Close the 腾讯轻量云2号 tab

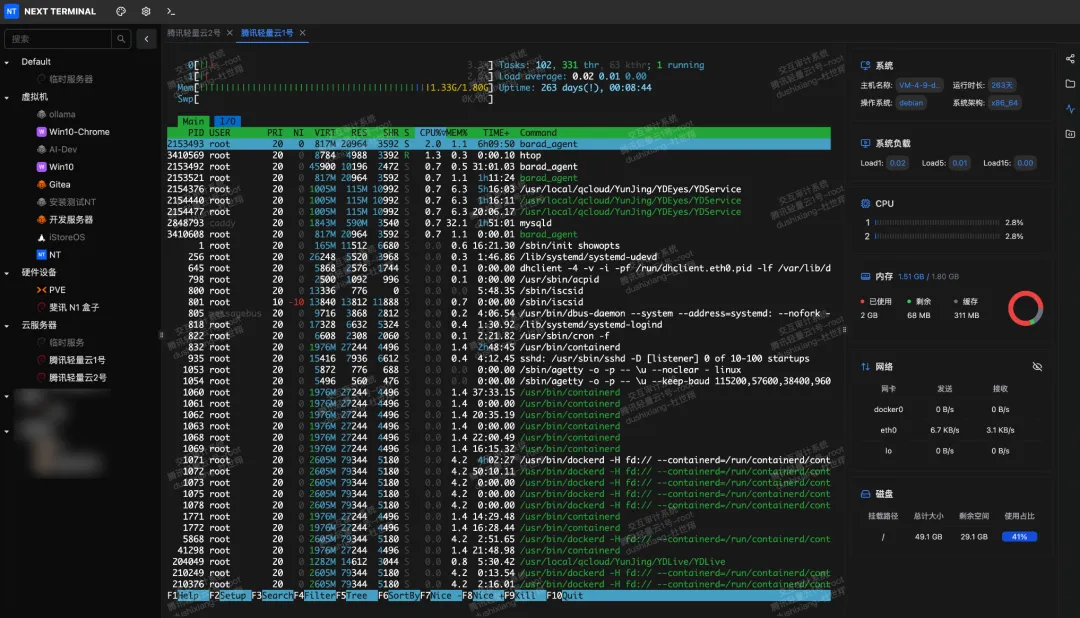[x=229, y=33]
